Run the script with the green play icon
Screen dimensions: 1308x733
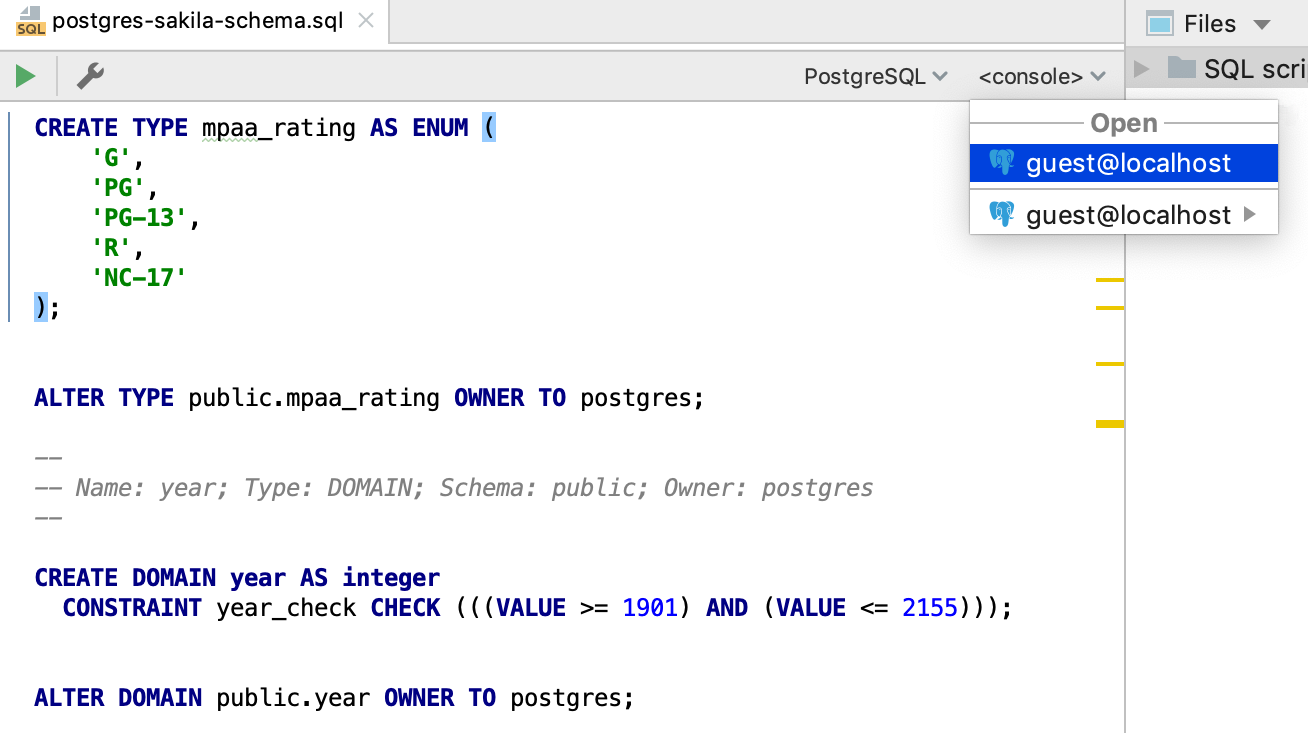tap(25, 76)
